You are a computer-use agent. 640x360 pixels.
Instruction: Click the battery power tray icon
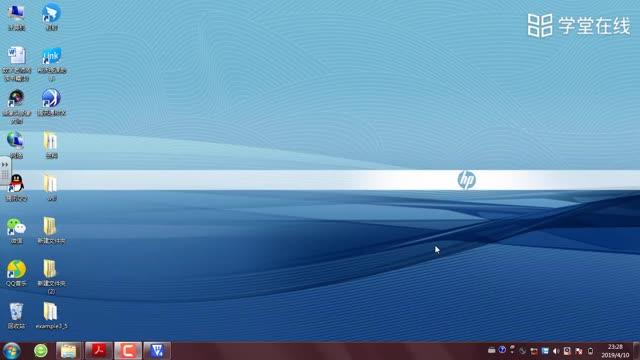tap(590, 351)
